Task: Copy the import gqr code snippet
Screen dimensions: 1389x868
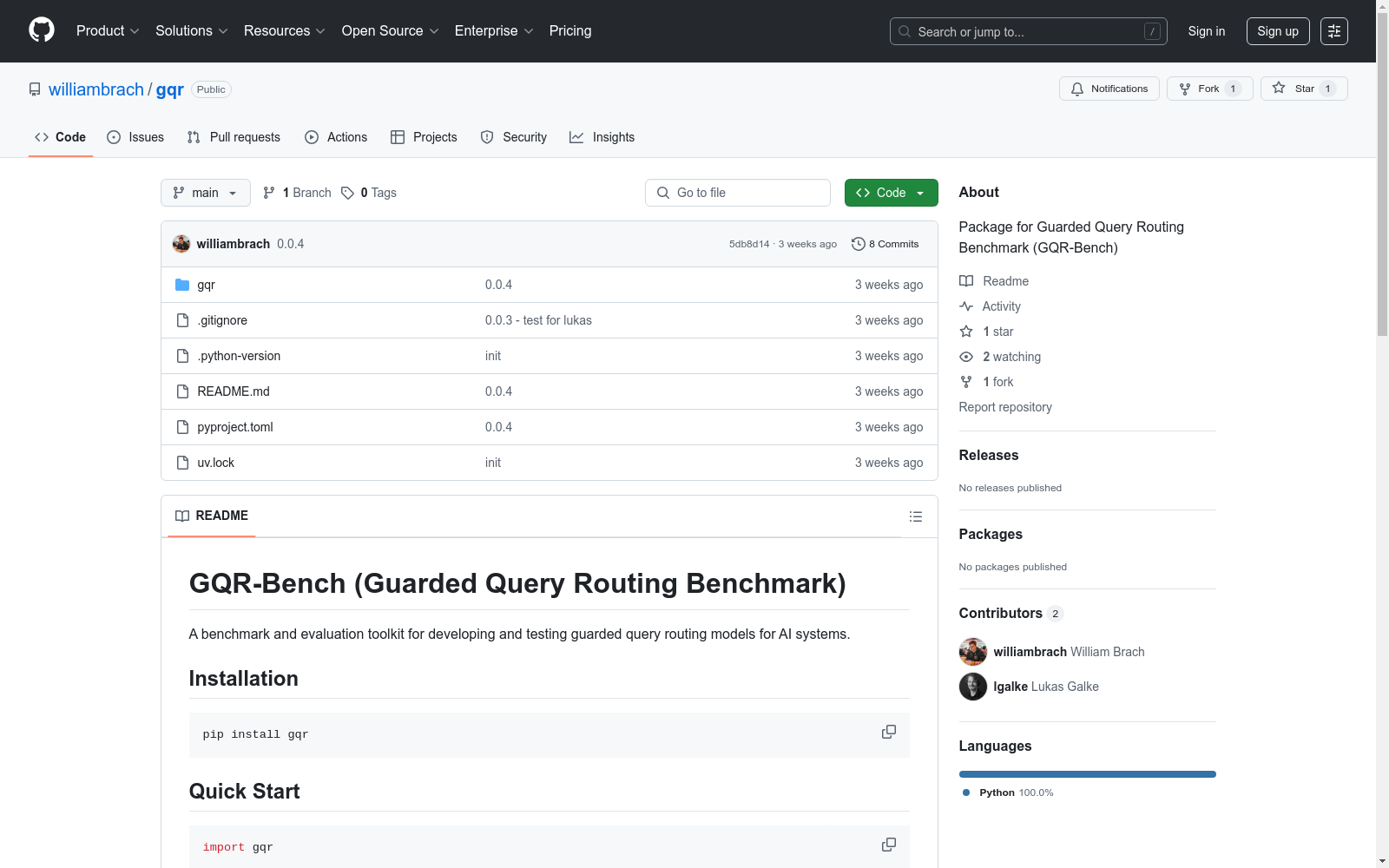Action: click(889, 845)
